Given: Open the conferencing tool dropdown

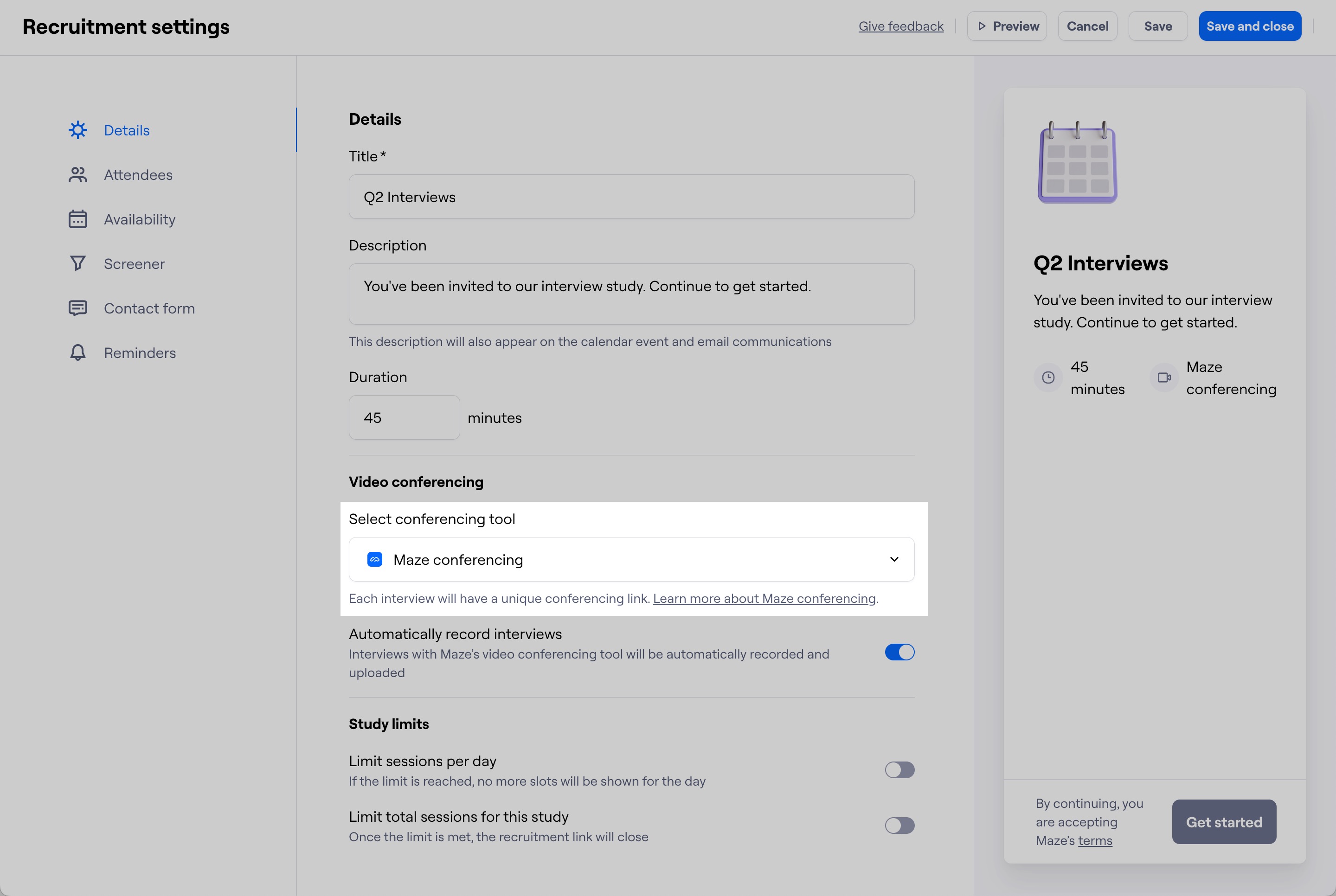Looking at the screenshot, I should [631, 559].
